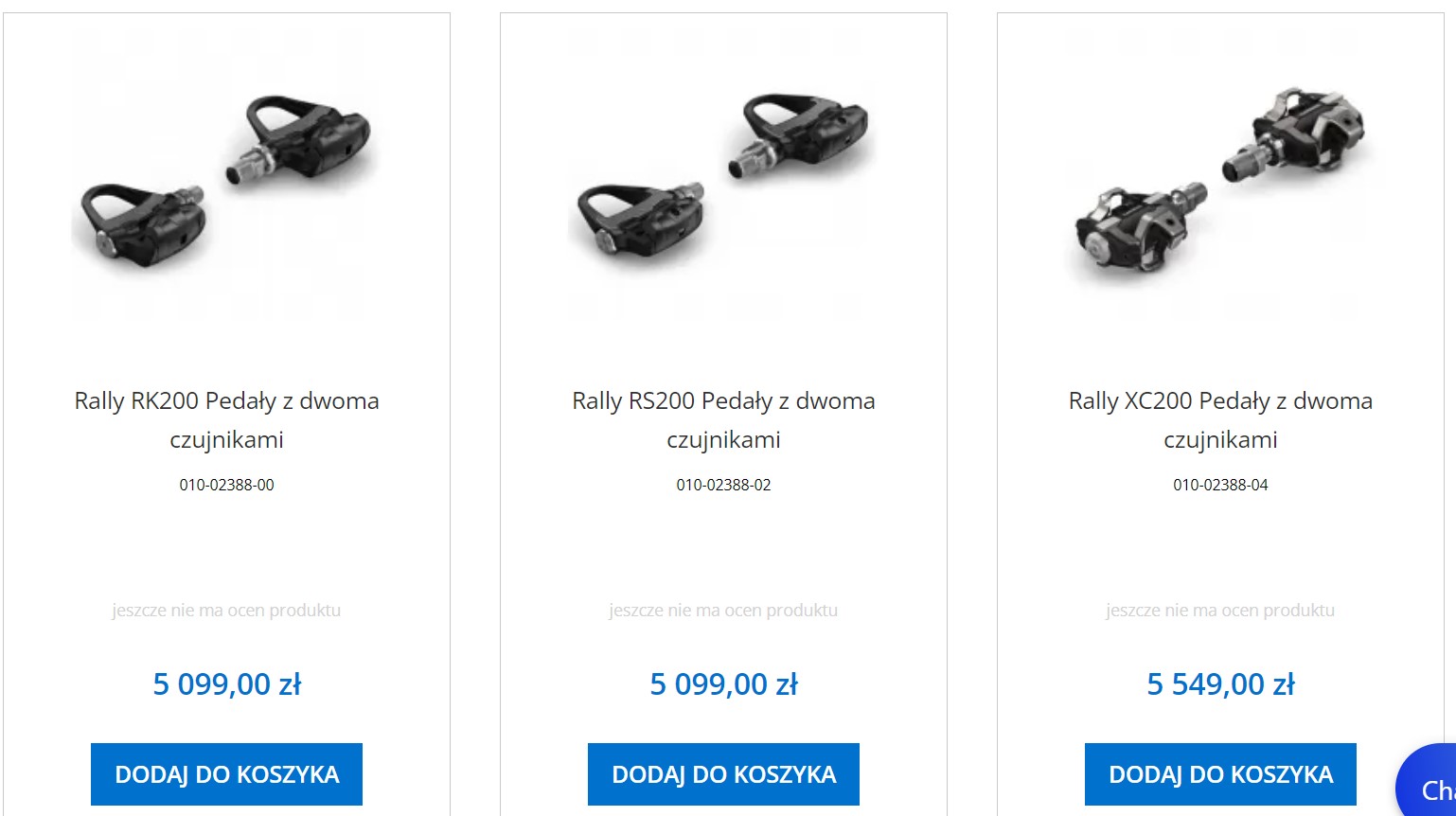Image resolution: width=1456 pixels, height=816 pixels.
Task: Click product code 010-02388-00
Action: (226, 485)
